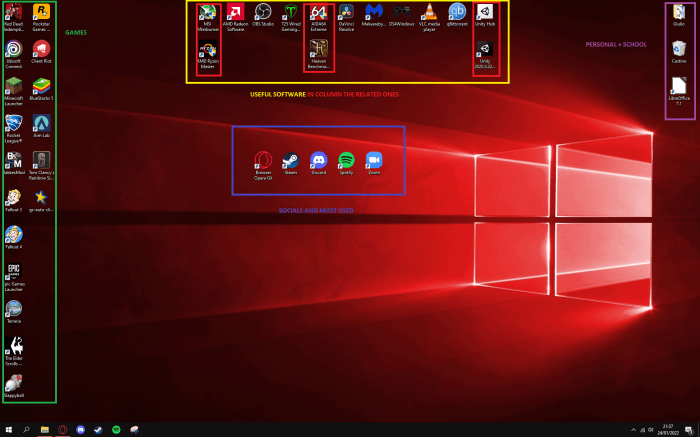
Task: Open the Aim Lab shortcut
Action: pyautogui.click(x=41, y=126)
